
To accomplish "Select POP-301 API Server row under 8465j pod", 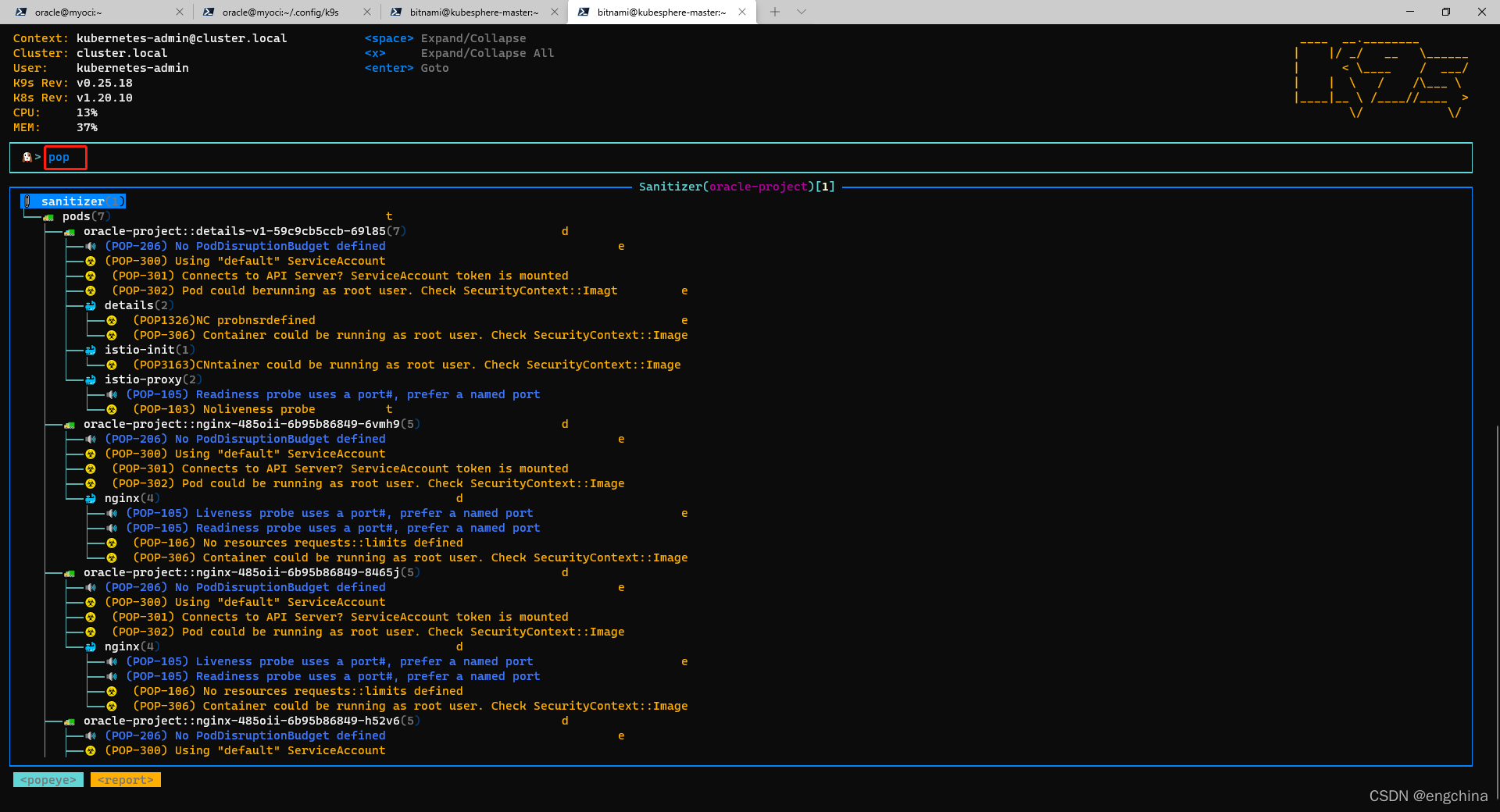I will tap(340, 617).
